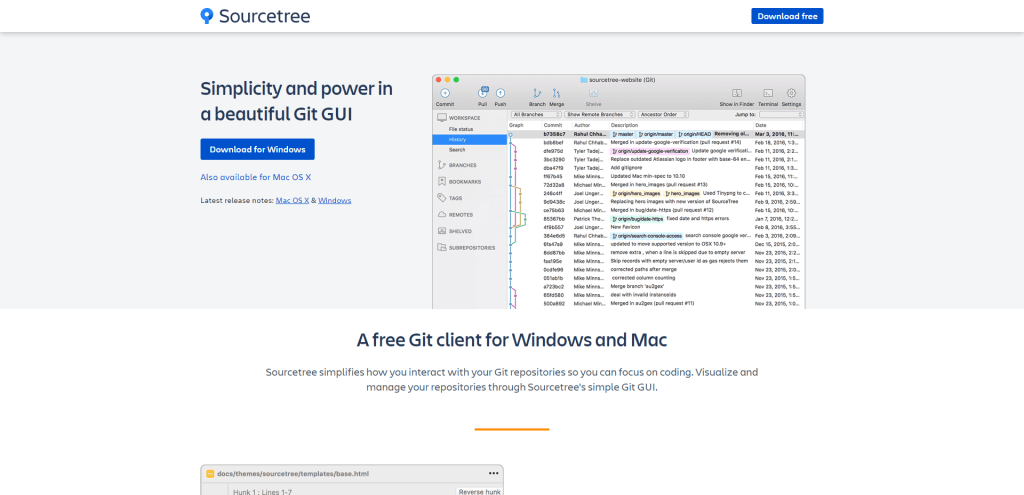The image size is (1024, 495).
Task: Select commit bdb8bef merged pull request #14
Action: pyautogui.click(x=656, y=142)
